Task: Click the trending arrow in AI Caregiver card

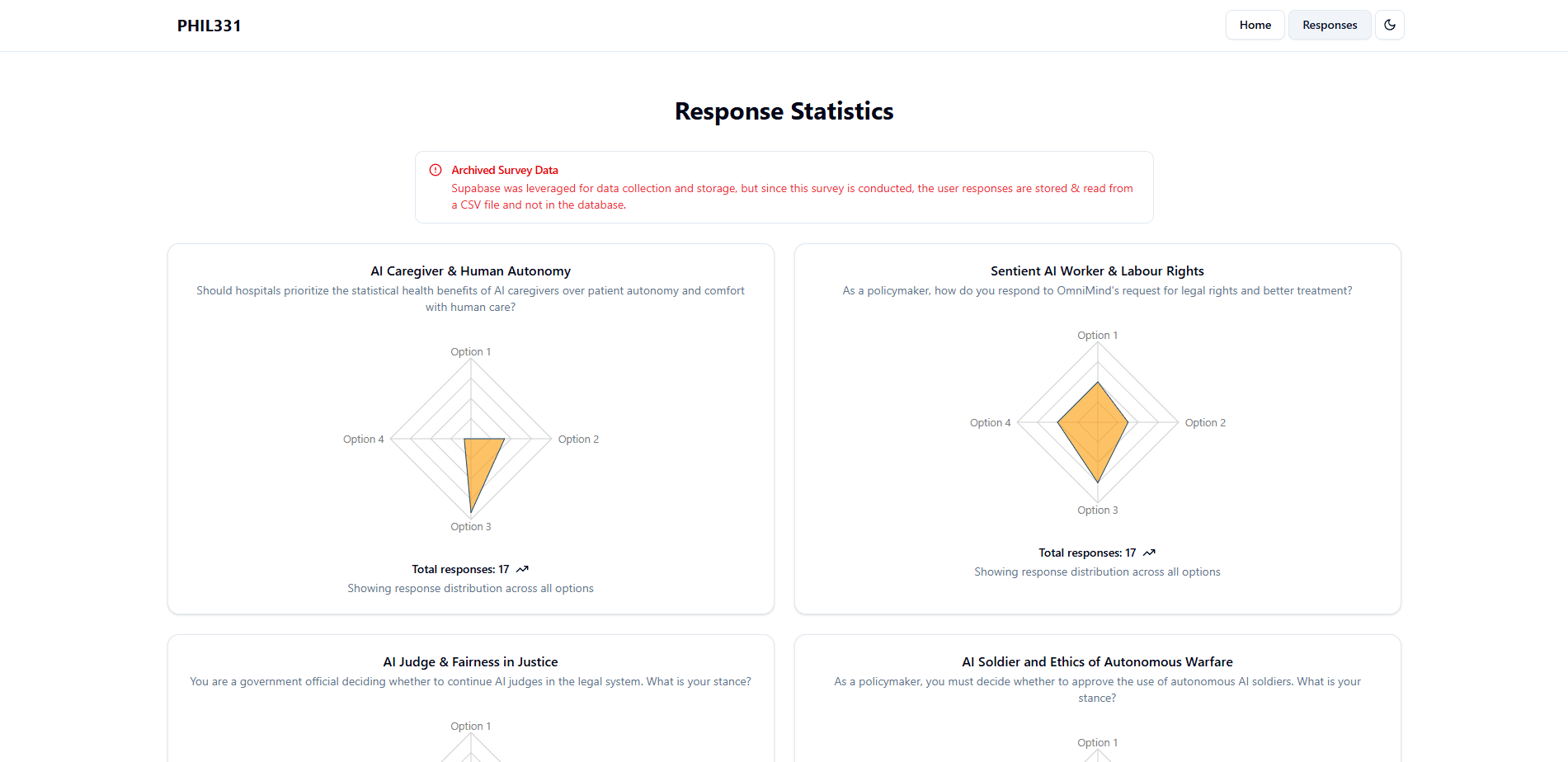Action: 522,569
